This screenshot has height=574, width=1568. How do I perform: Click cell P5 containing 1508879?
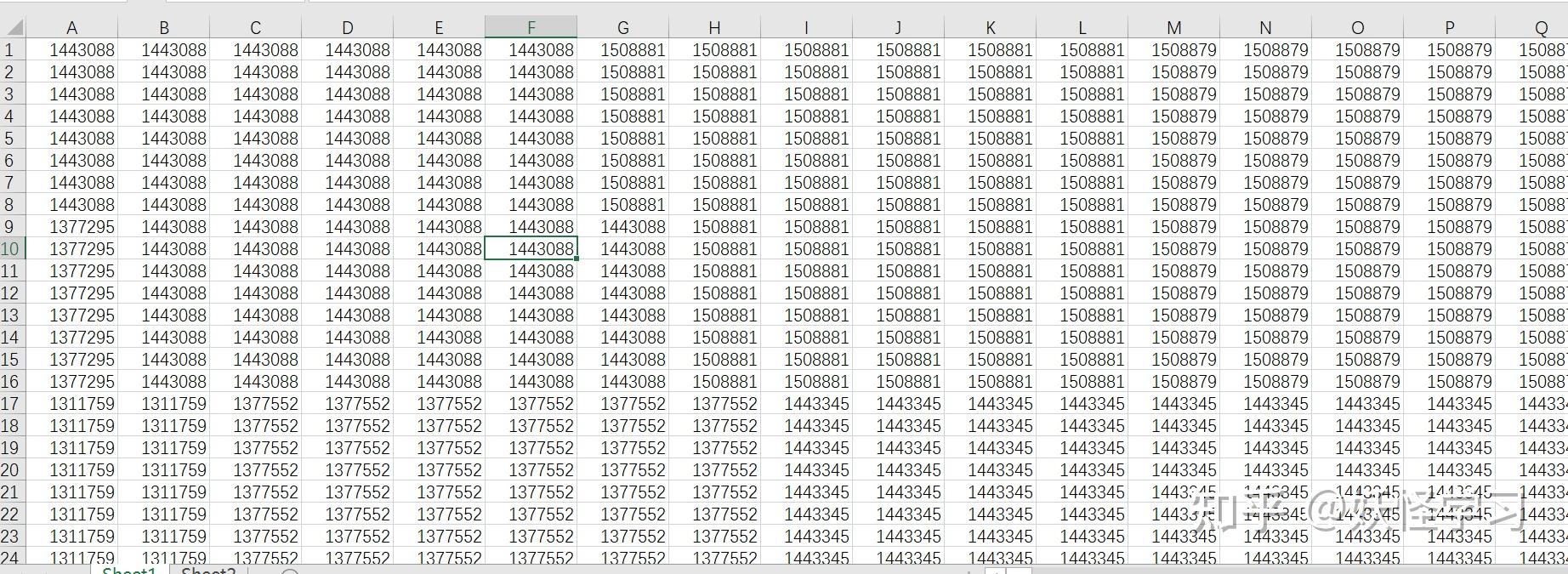(1449, 139)
